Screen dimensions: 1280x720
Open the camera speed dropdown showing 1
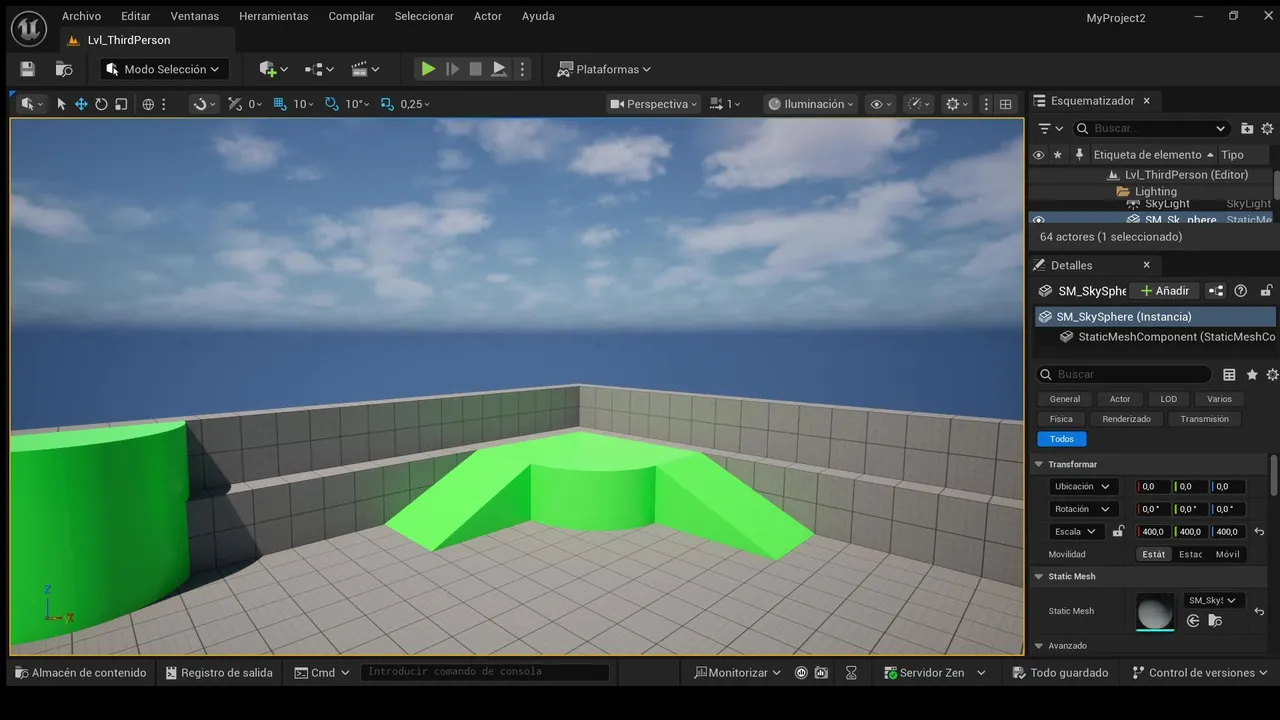725,104
